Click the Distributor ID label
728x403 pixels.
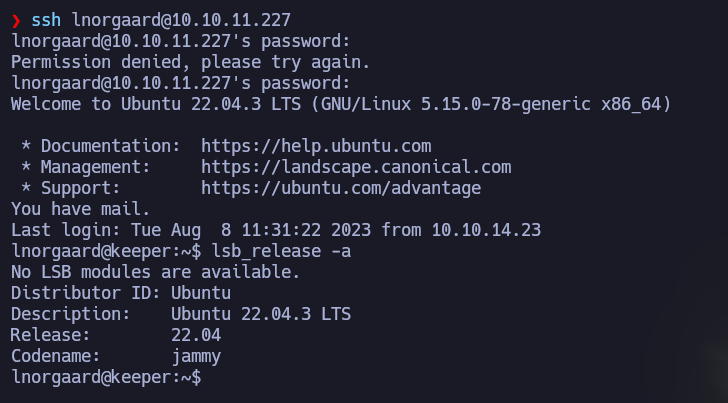[86, 293]
